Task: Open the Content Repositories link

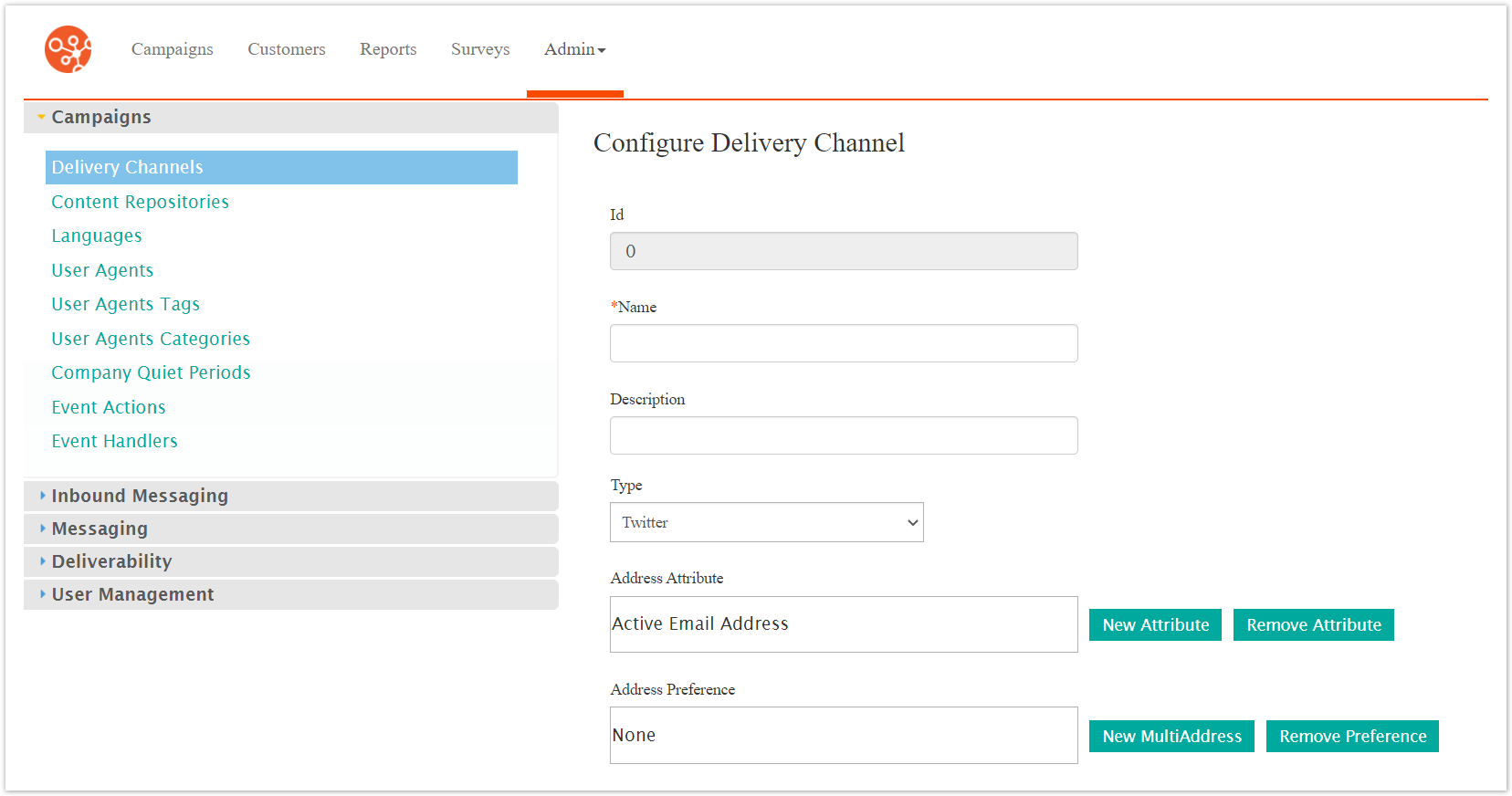Action: (x=140, y=202)
